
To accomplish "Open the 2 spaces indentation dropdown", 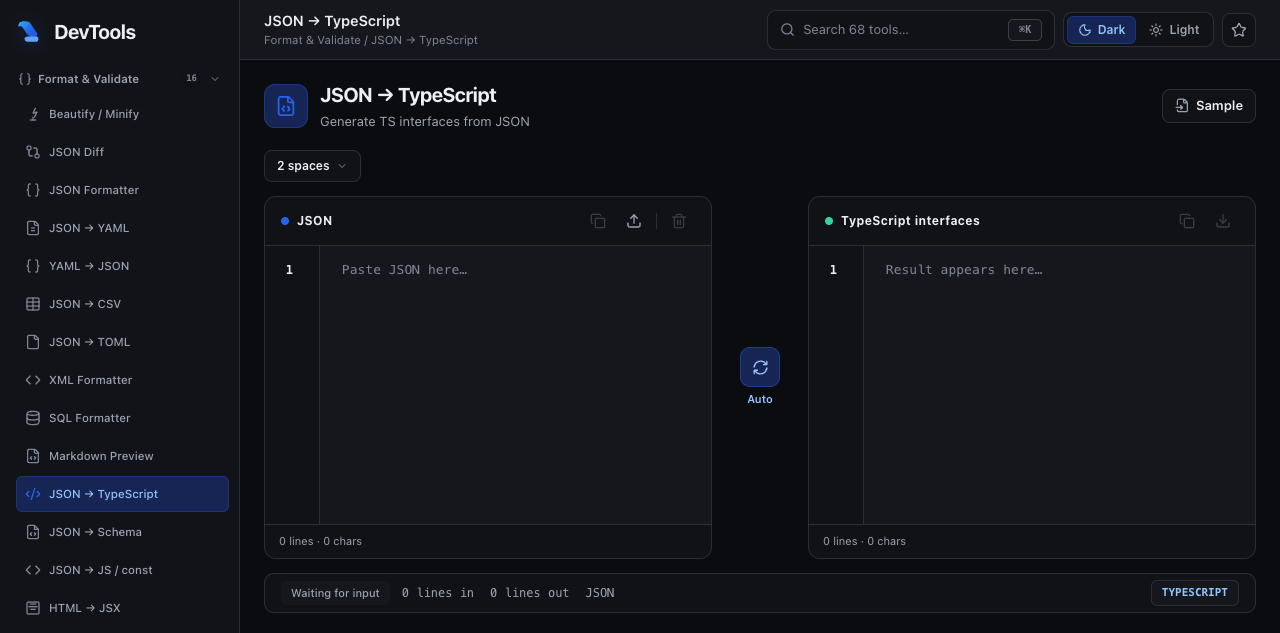I will tap(312, 166).
